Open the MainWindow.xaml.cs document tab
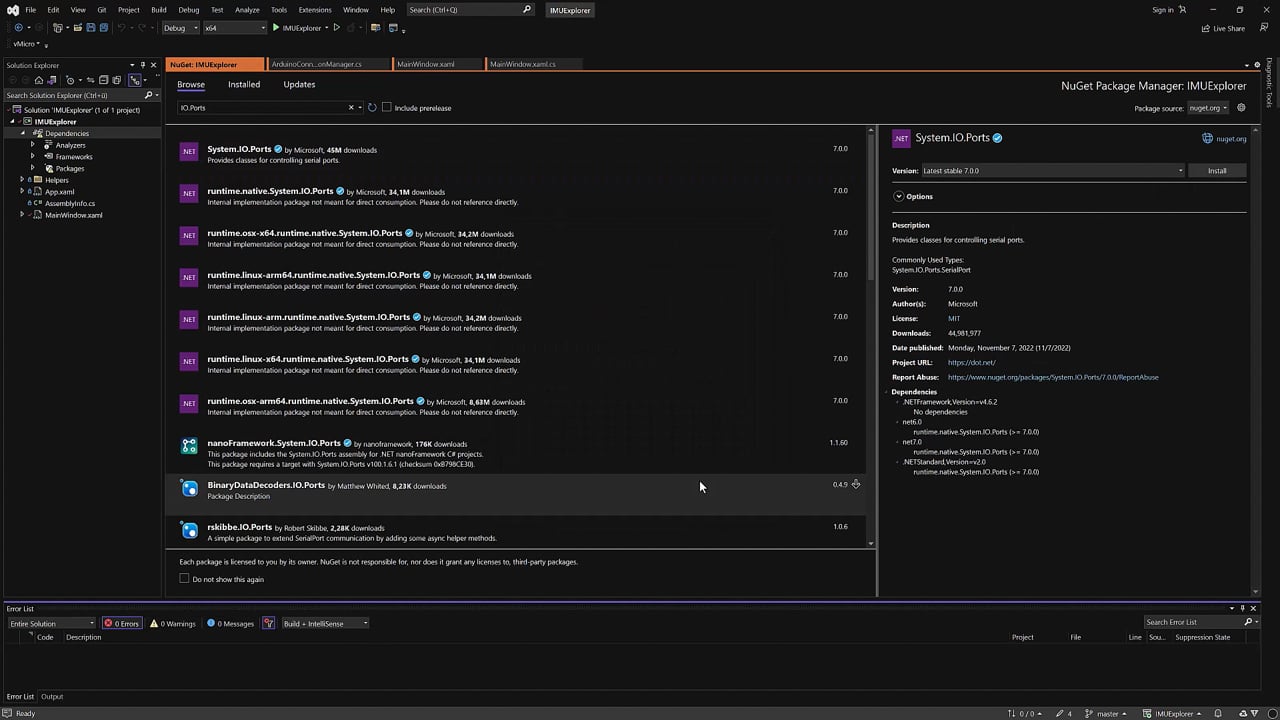This screenshot has width=1280, height=720. (x=523, y=64)
